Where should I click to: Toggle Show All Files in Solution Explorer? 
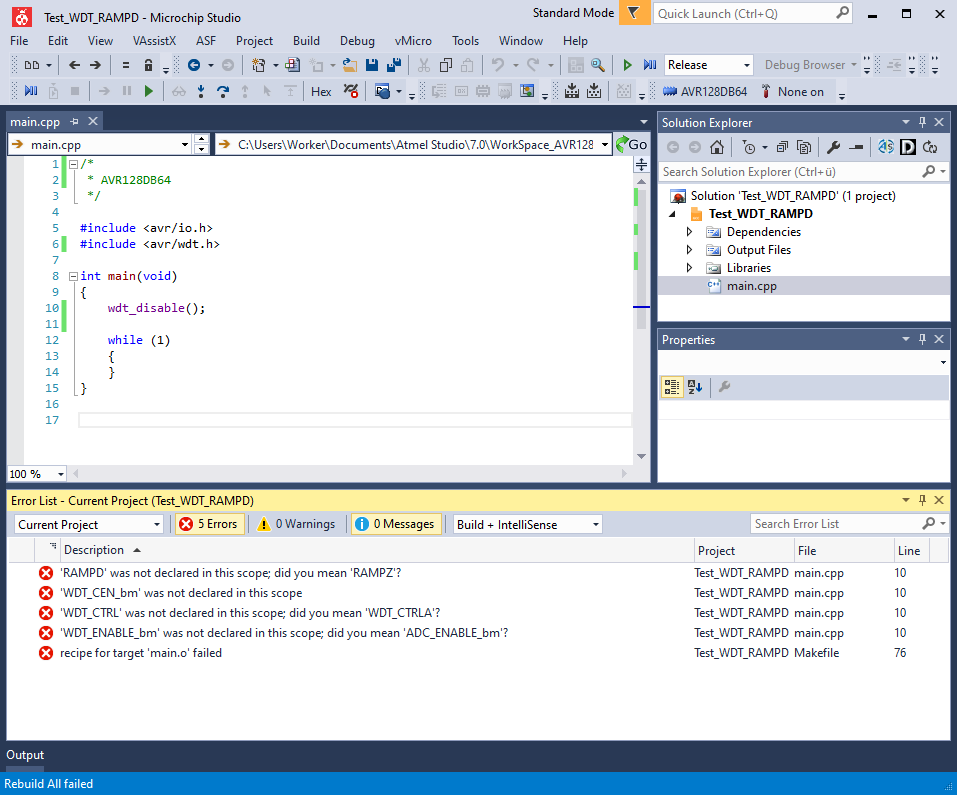pos(804,147)
